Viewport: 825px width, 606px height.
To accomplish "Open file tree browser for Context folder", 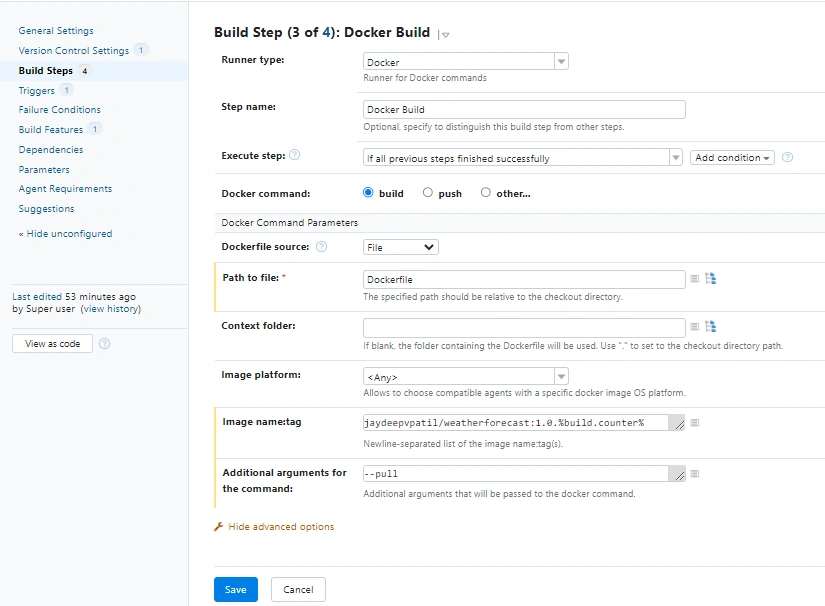I will pyautogui.click(x=710, y=327).
